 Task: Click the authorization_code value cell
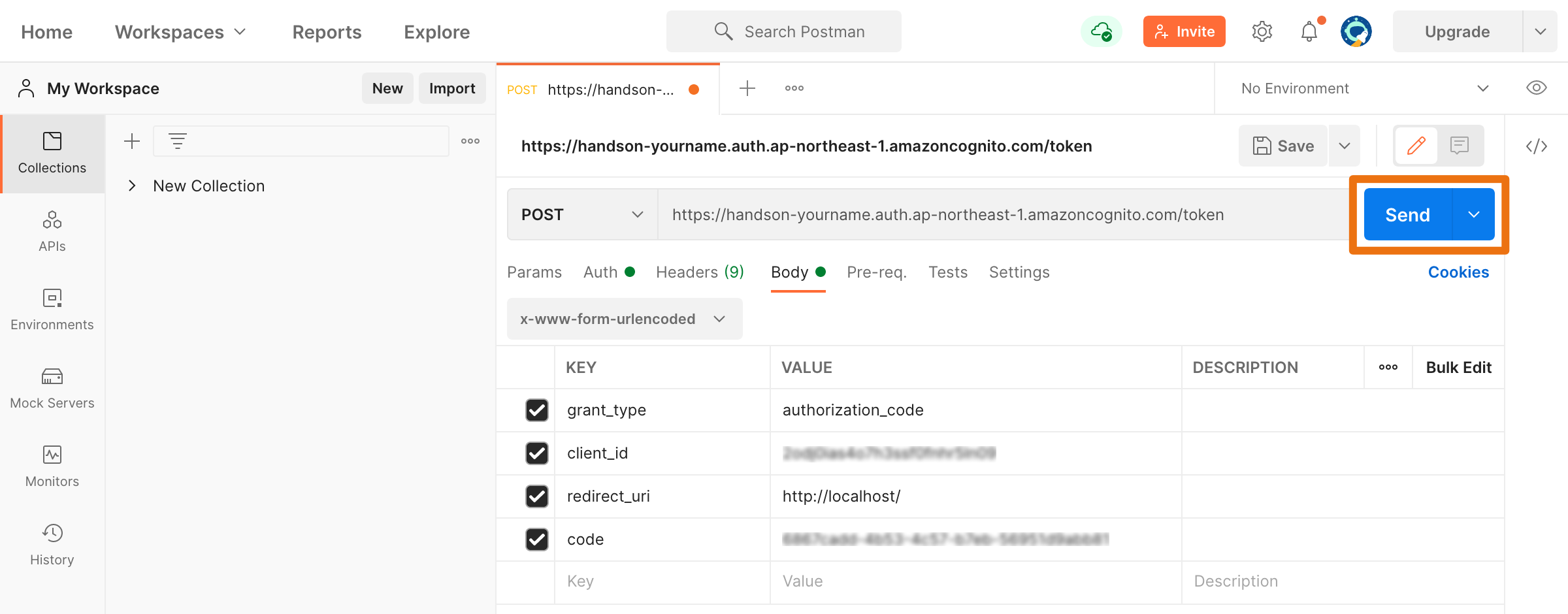pyautogui.click(x=976, y=410)
